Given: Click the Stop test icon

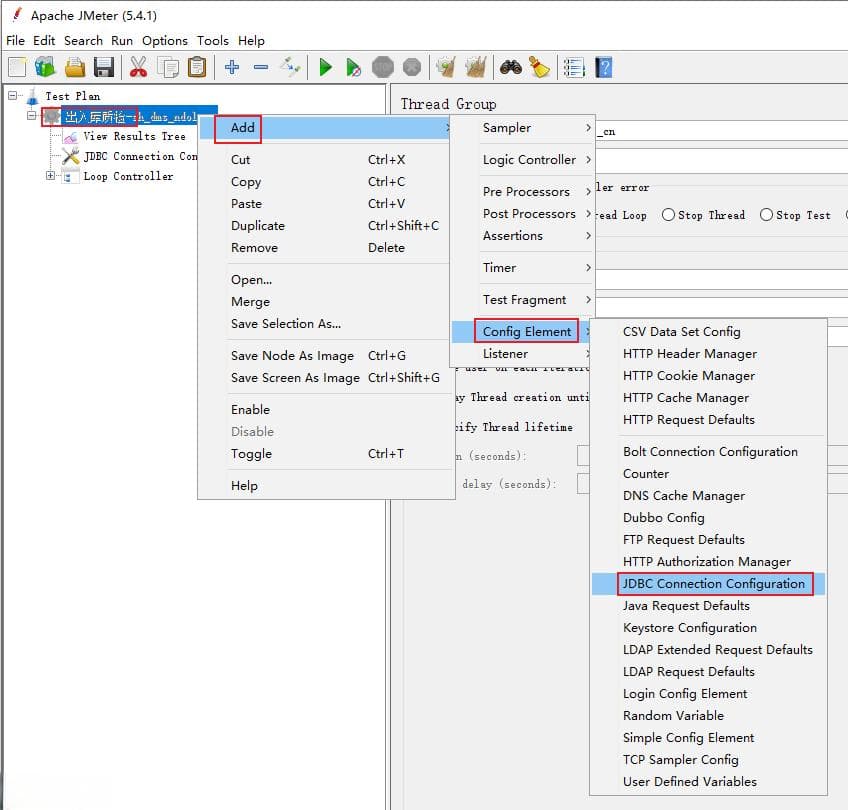Looking at the screenshot, I should click(x=383, y=68).
